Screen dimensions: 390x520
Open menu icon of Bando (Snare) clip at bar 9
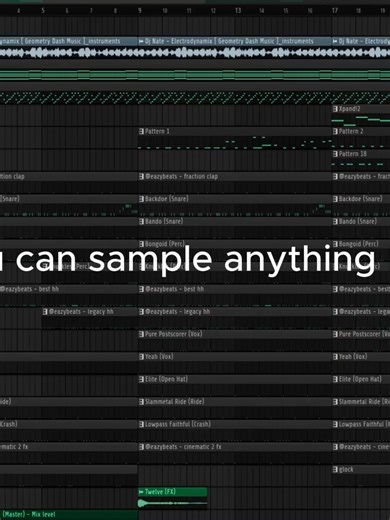click(141, 221)
